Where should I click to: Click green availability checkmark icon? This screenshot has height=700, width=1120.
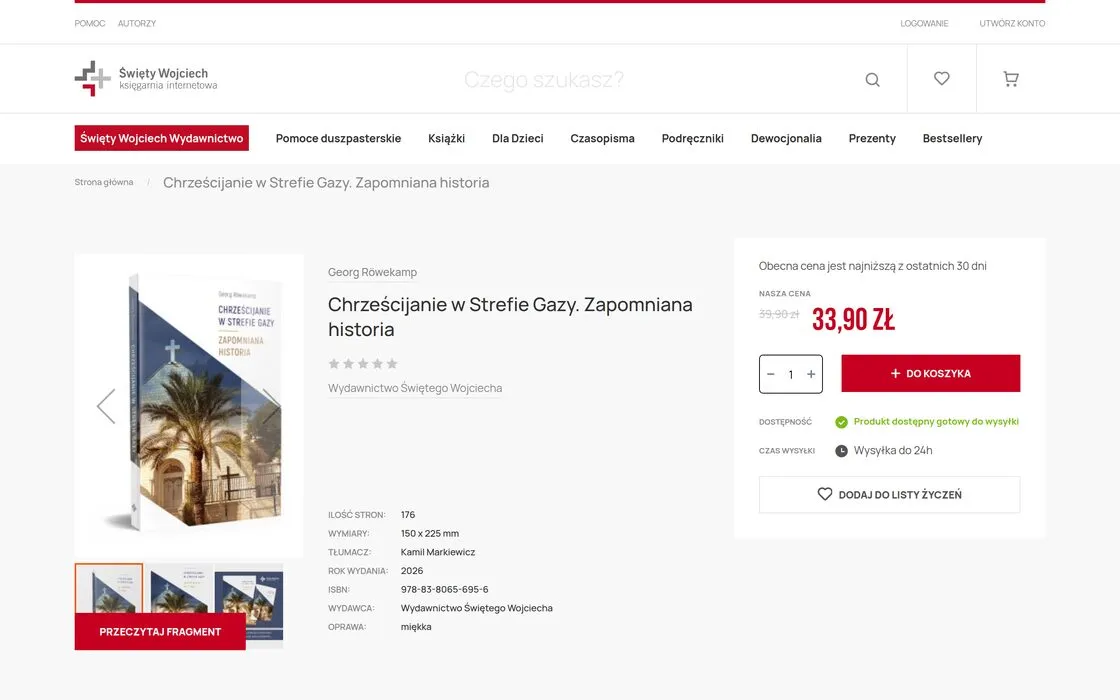(841, 422)
